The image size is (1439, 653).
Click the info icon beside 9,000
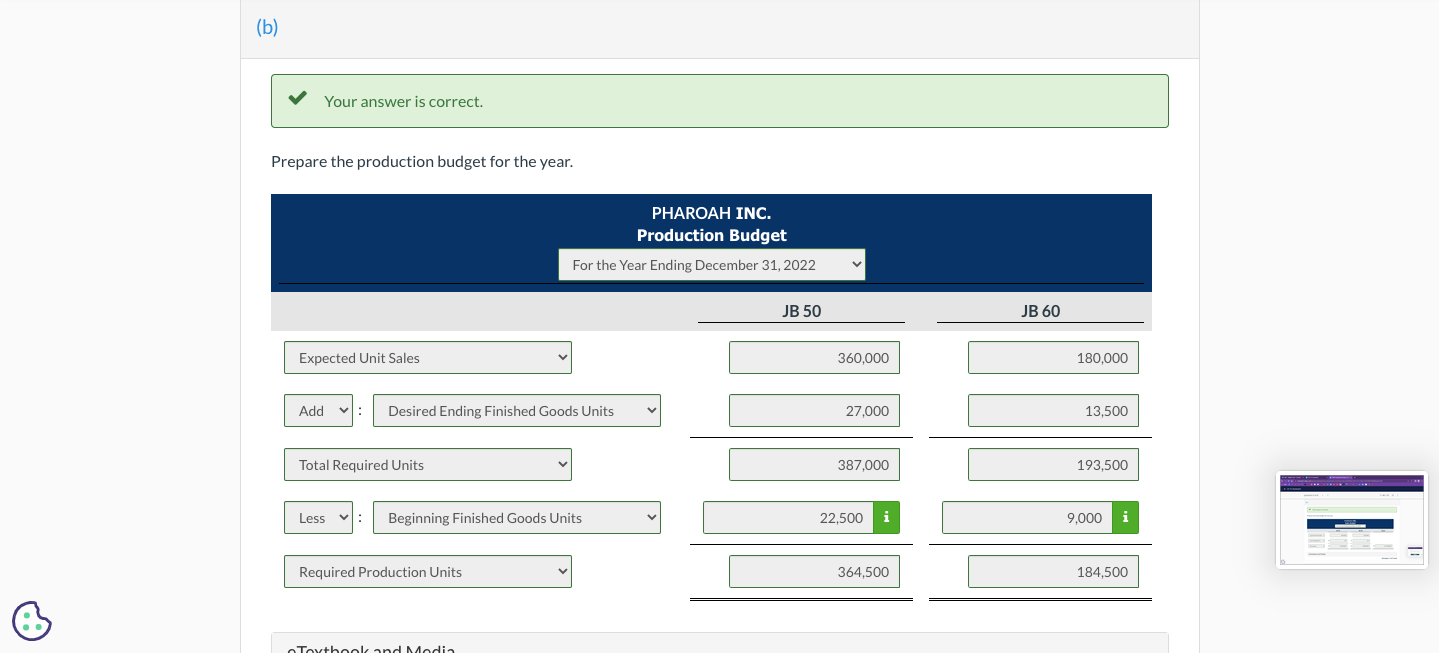pos(1125,517)
